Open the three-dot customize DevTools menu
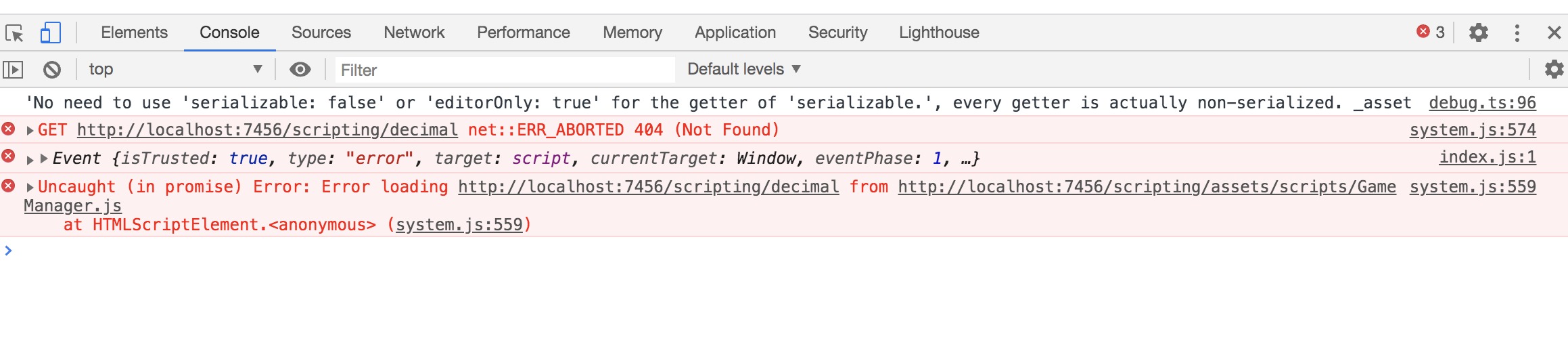This screenshot has height=359, width=1568. 1517,33
